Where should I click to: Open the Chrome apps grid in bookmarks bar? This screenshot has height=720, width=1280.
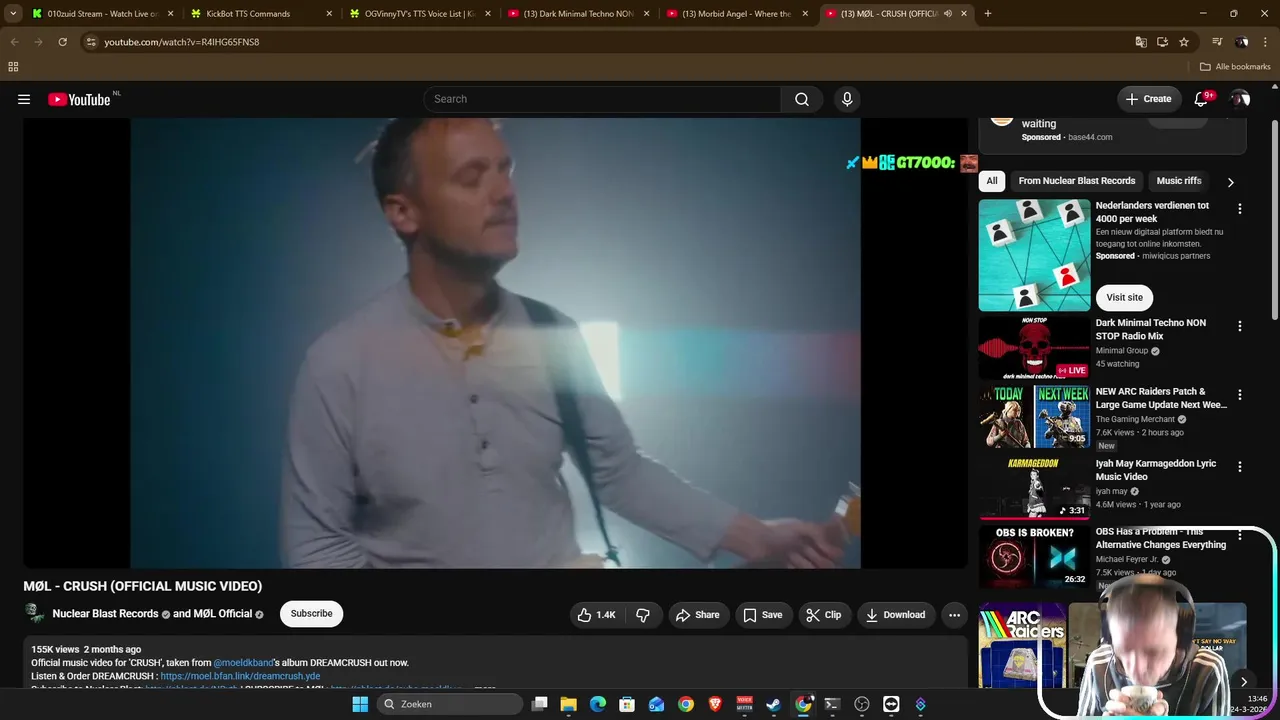click(13, 67)
